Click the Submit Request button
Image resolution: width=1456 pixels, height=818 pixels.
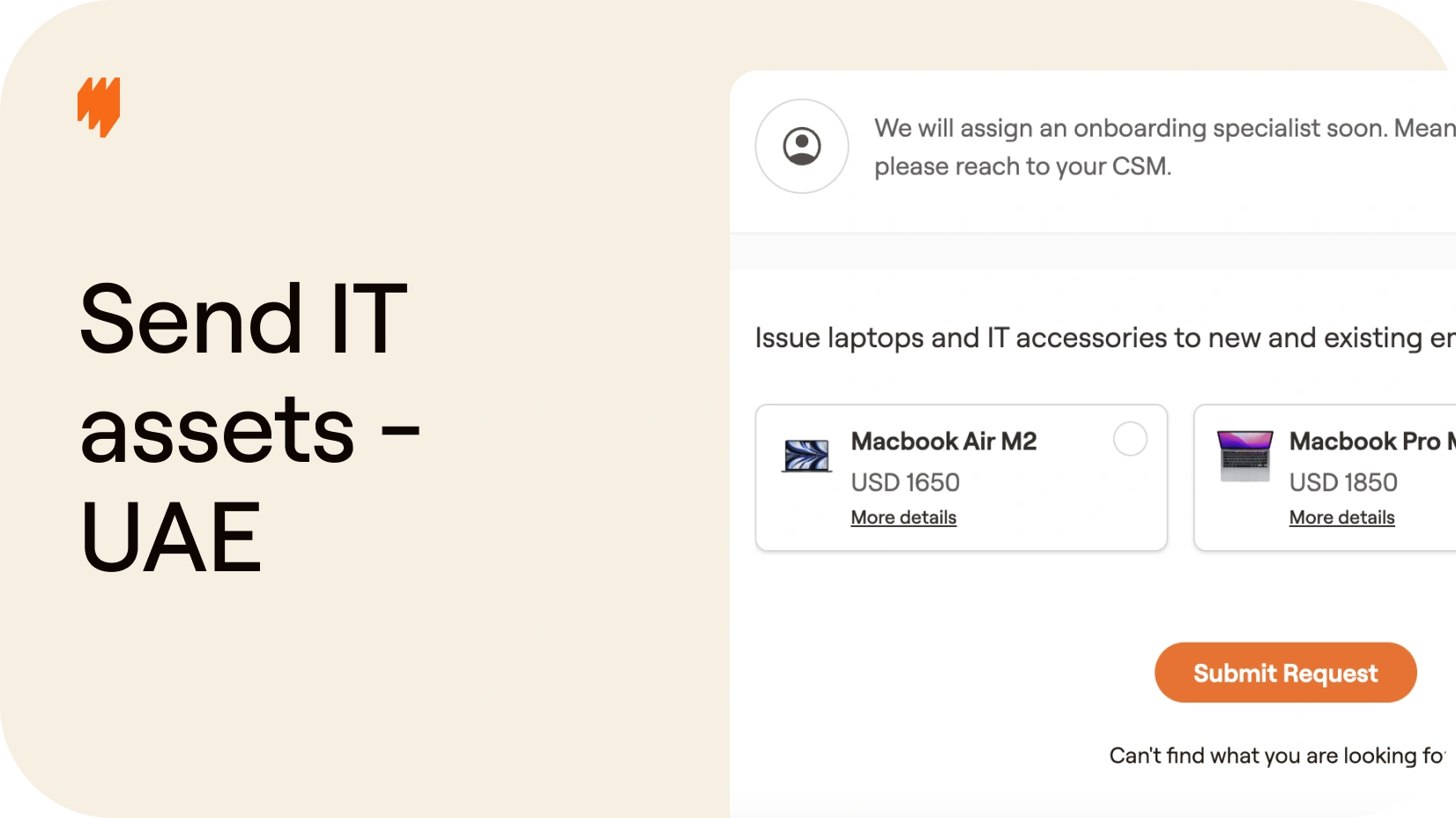coord(1285,673)
